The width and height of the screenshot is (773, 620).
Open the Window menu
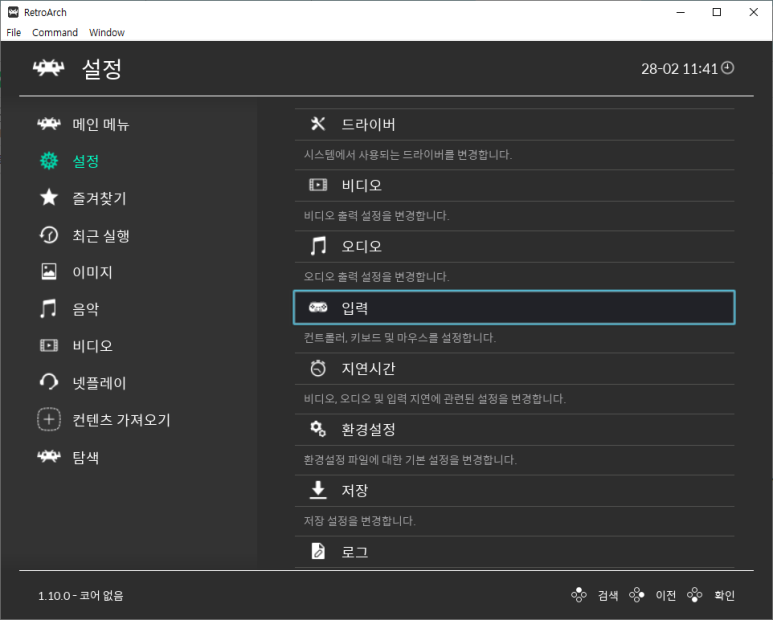pos(106,33)
